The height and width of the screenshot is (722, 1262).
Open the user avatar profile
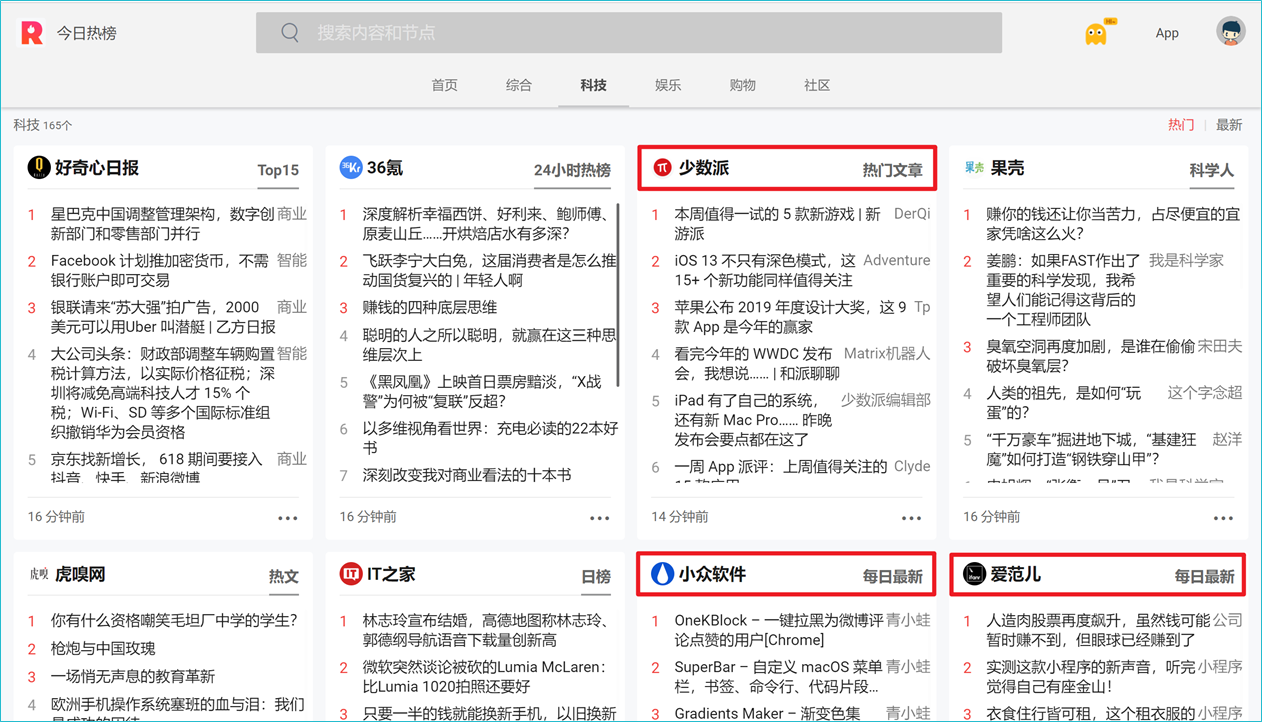coord(1231,32)
